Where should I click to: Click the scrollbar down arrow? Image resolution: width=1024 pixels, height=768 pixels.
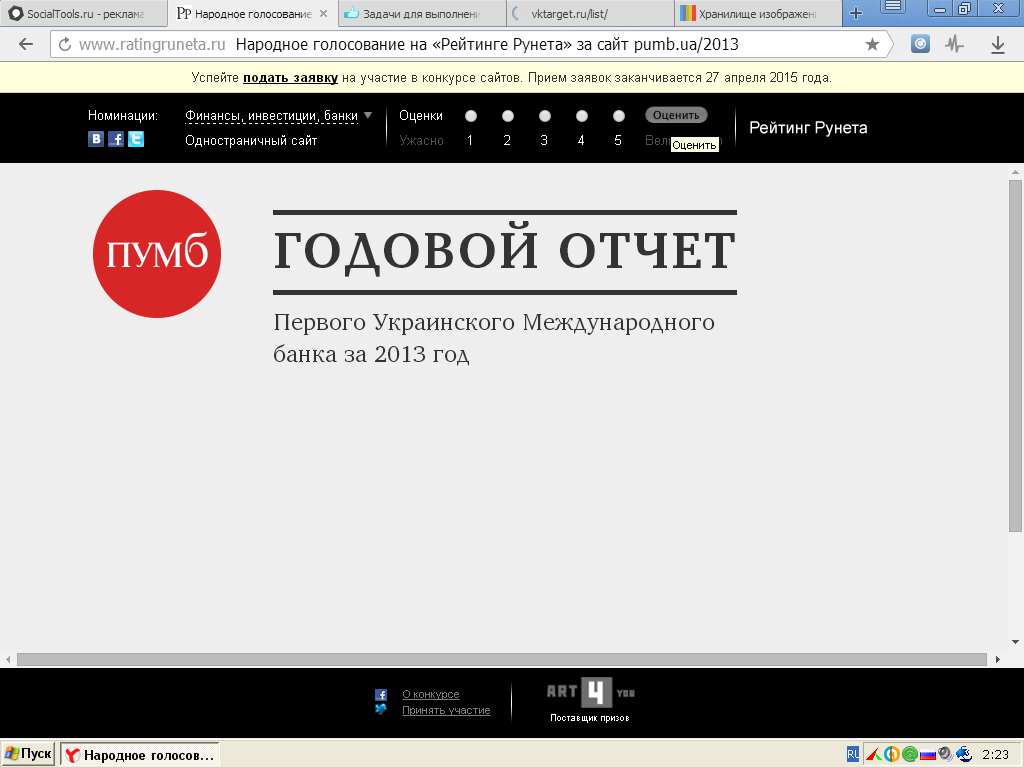(x=1015, y=642)
